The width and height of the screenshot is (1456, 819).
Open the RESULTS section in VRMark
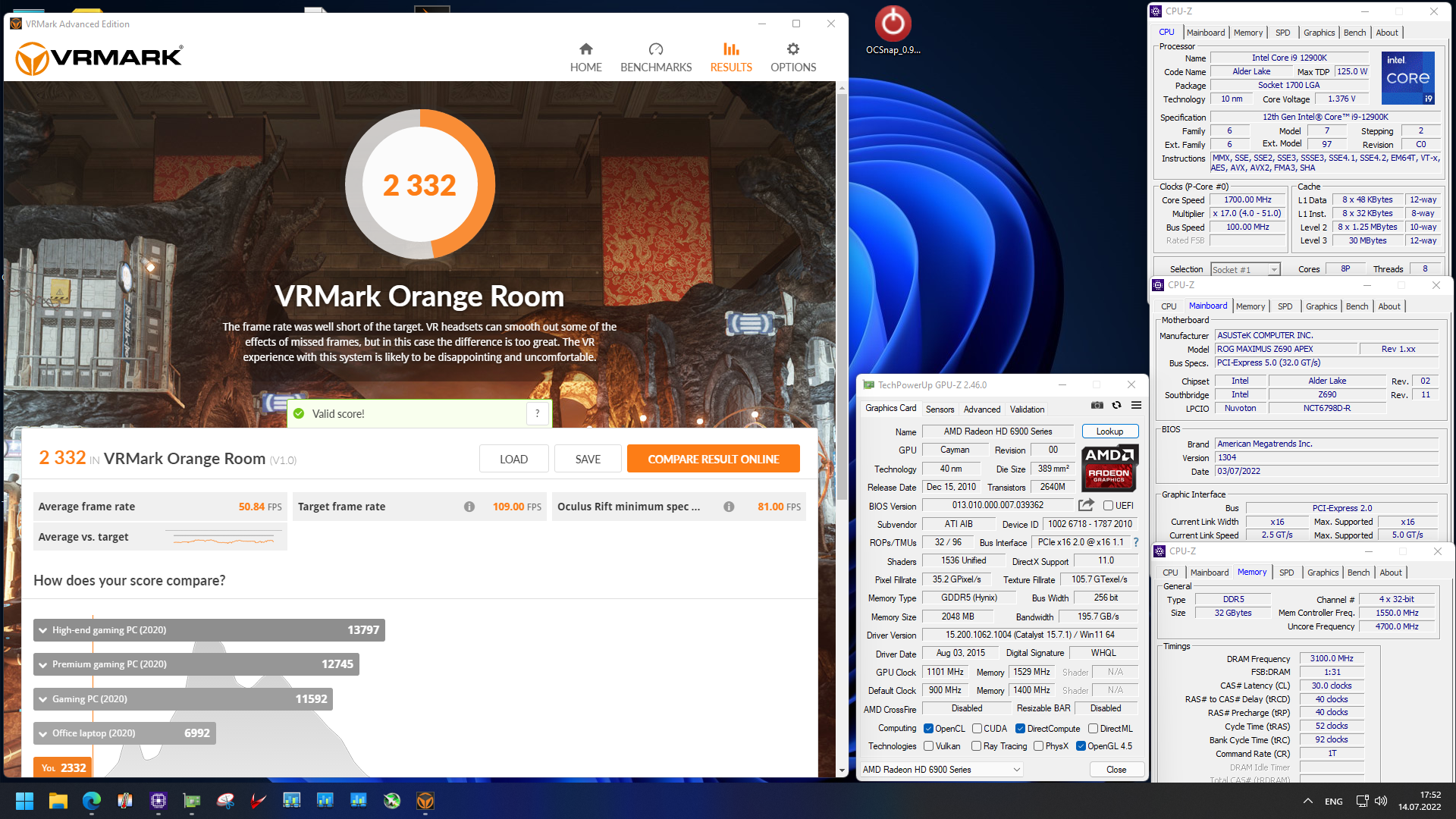pyautogui.click(x=731, y=58)
